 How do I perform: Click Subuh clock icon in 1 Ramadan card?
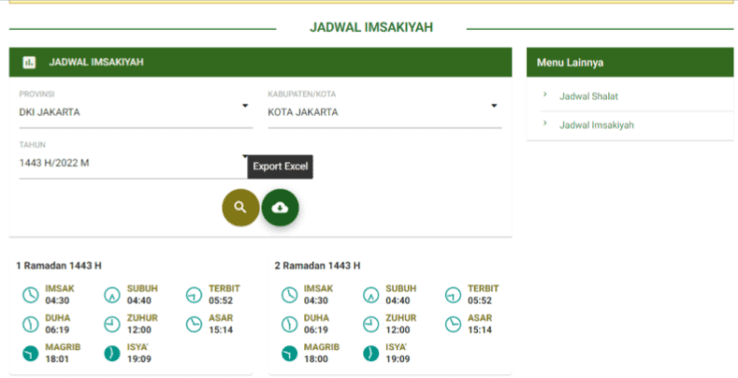(112, 295)
